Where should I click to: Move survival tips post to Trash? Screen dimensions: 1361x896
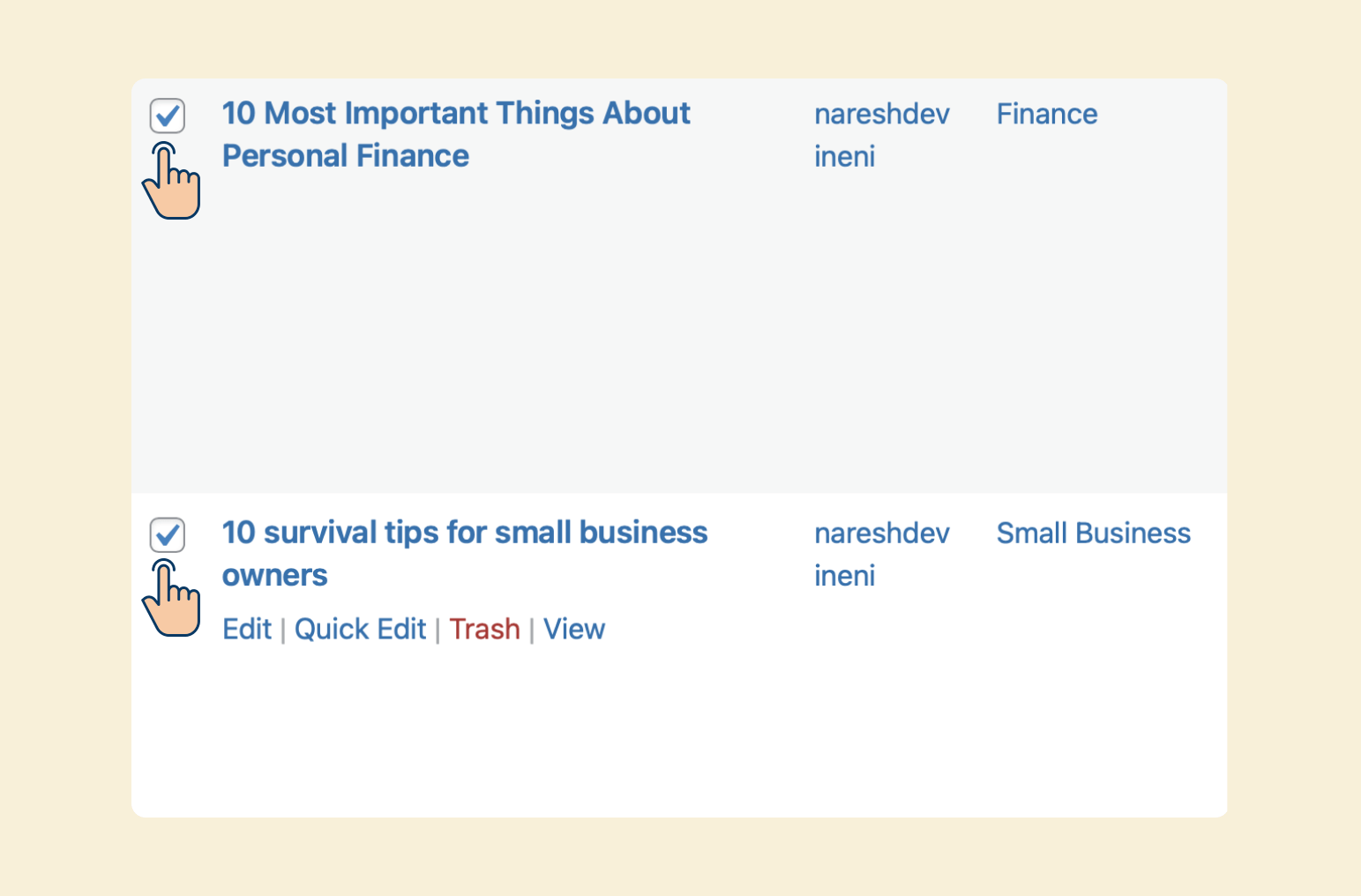coord(484,629)
